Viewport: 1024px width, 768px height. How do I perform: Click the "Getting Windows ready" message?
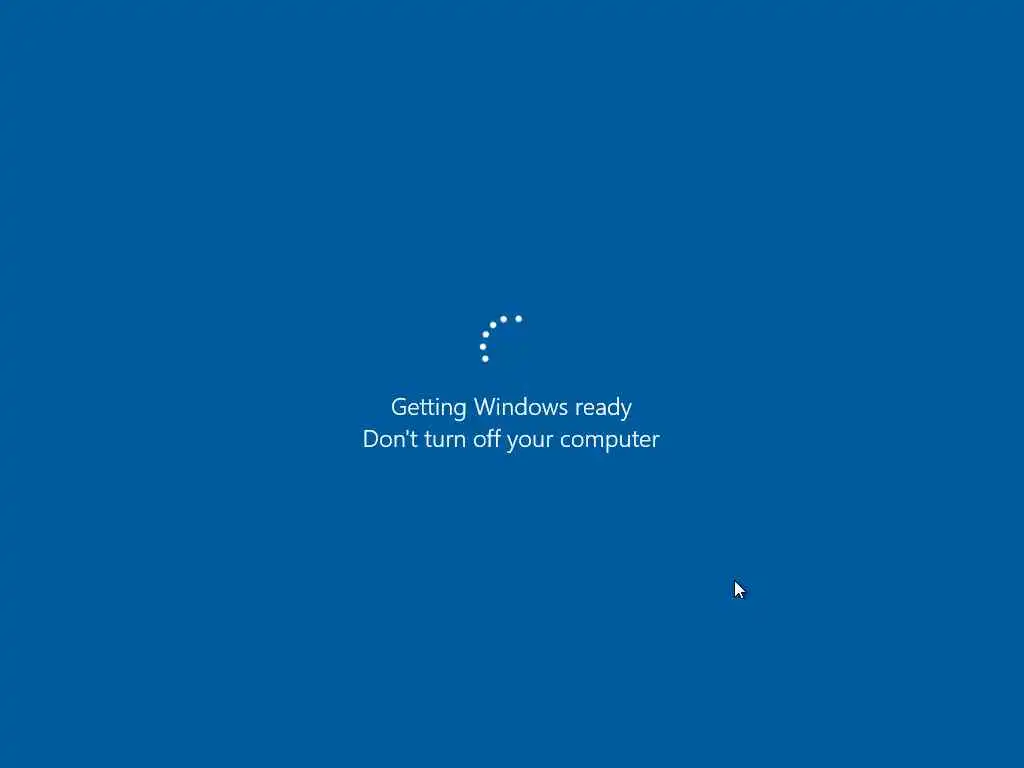click(511, 408)
